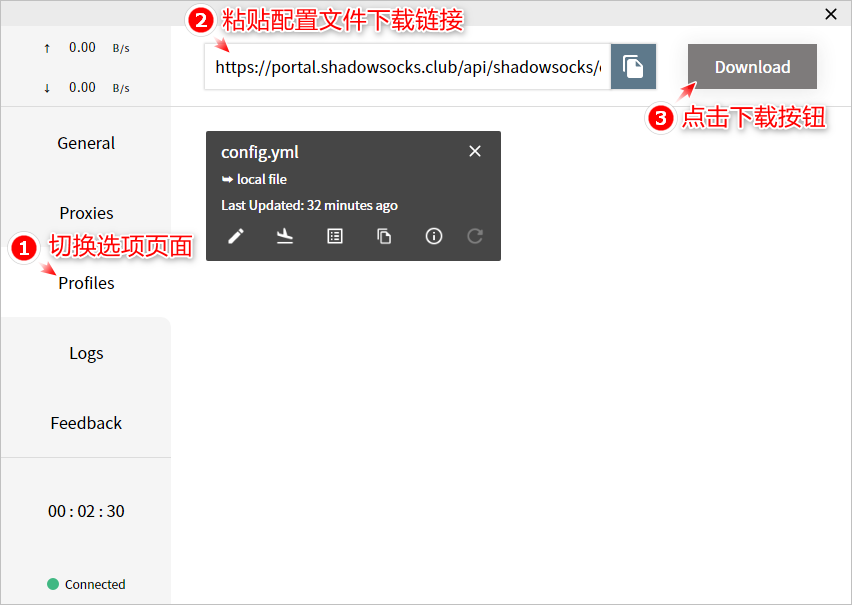This screenshot has height=605, width=852.
Task: Select the config.yml profile card
Action: [x=353, y=196]
